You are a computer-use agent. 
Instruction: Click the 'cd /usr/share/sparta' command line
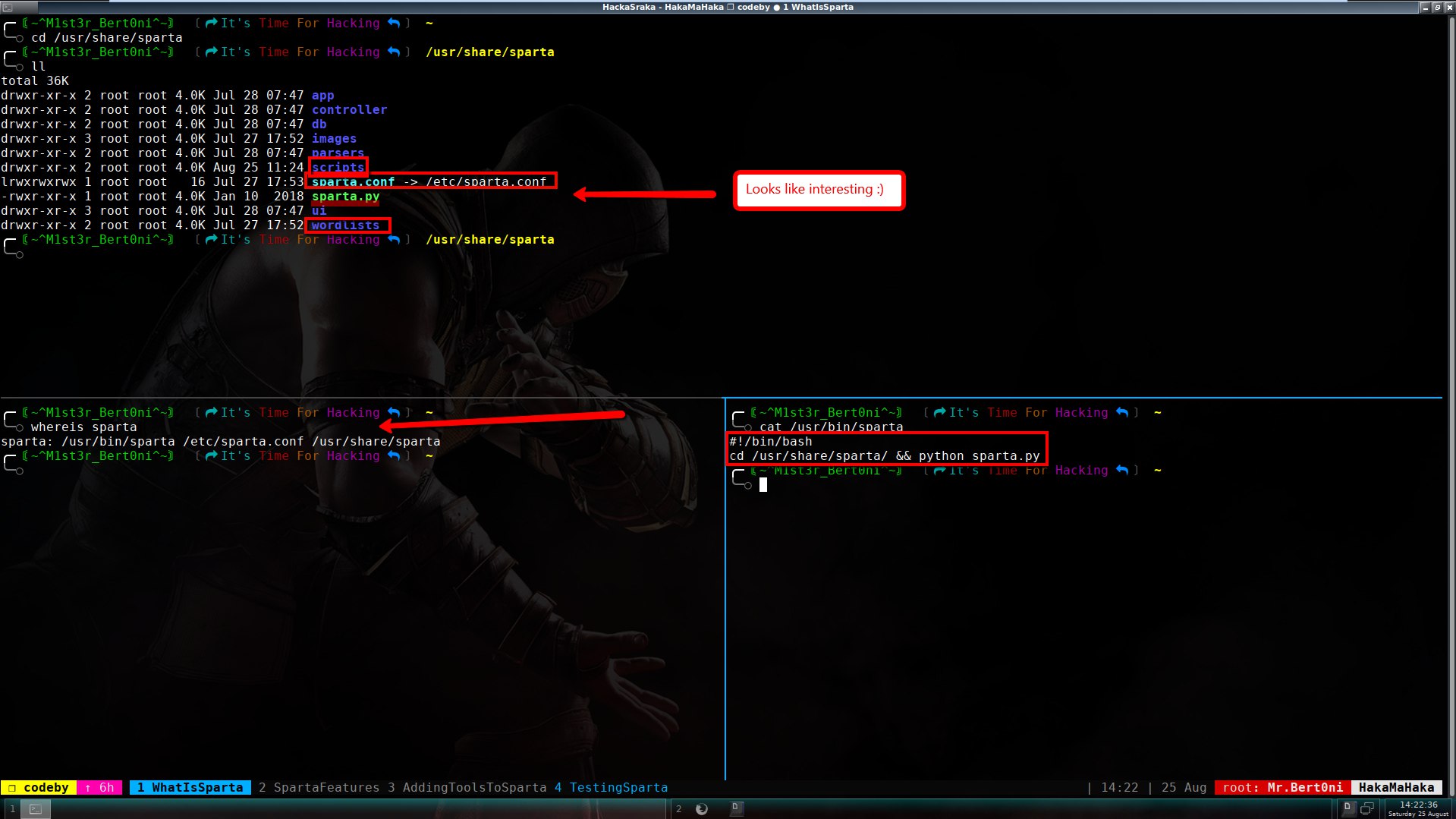106,38
